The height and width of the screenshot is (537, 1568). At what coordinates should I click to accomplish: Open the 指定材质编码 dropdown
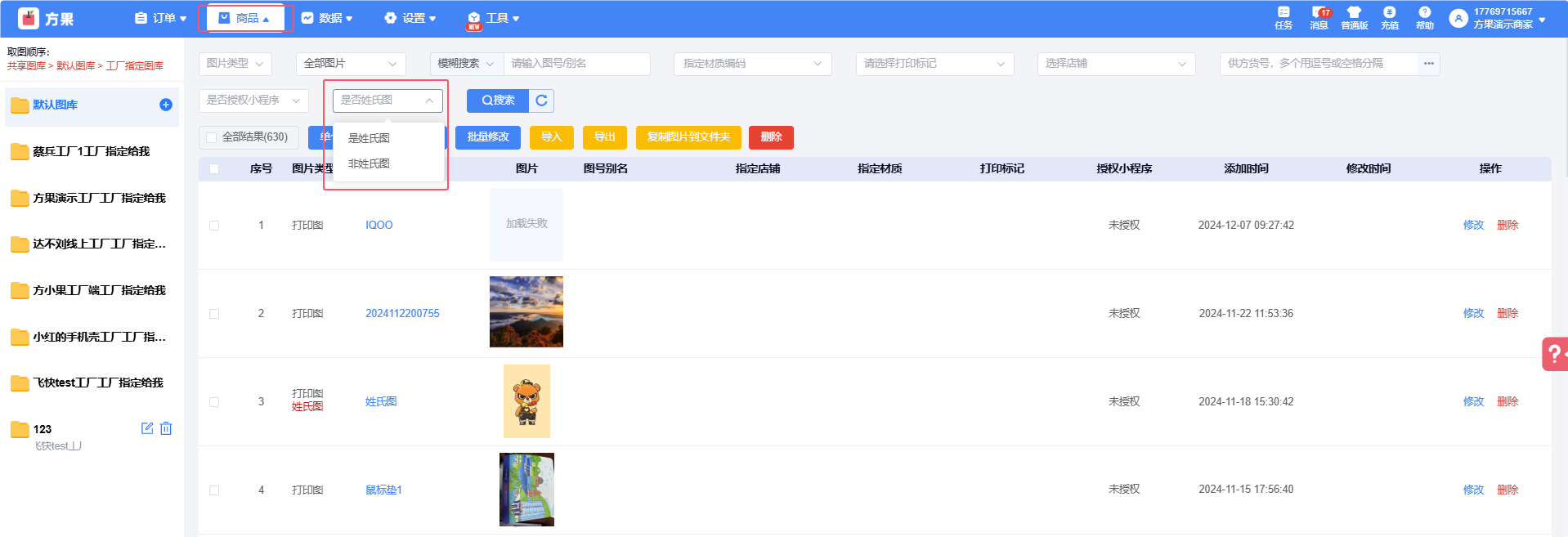753,64
